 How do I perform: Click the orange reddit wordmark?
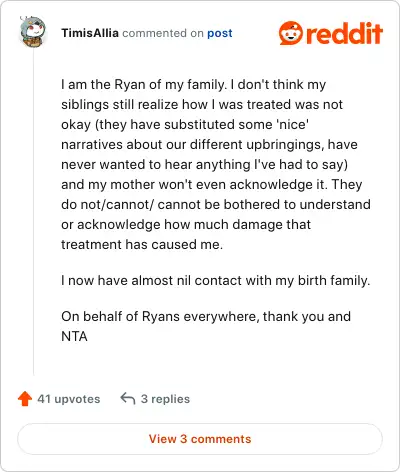(x=344, y=34)
